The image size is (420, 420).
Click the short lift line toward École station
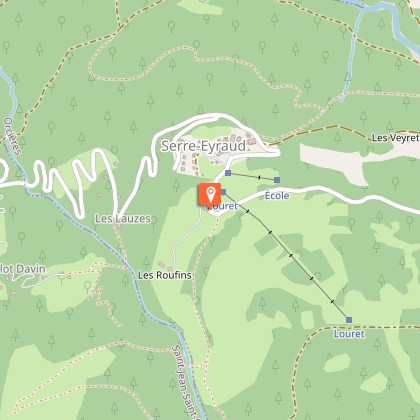point(252,176)
